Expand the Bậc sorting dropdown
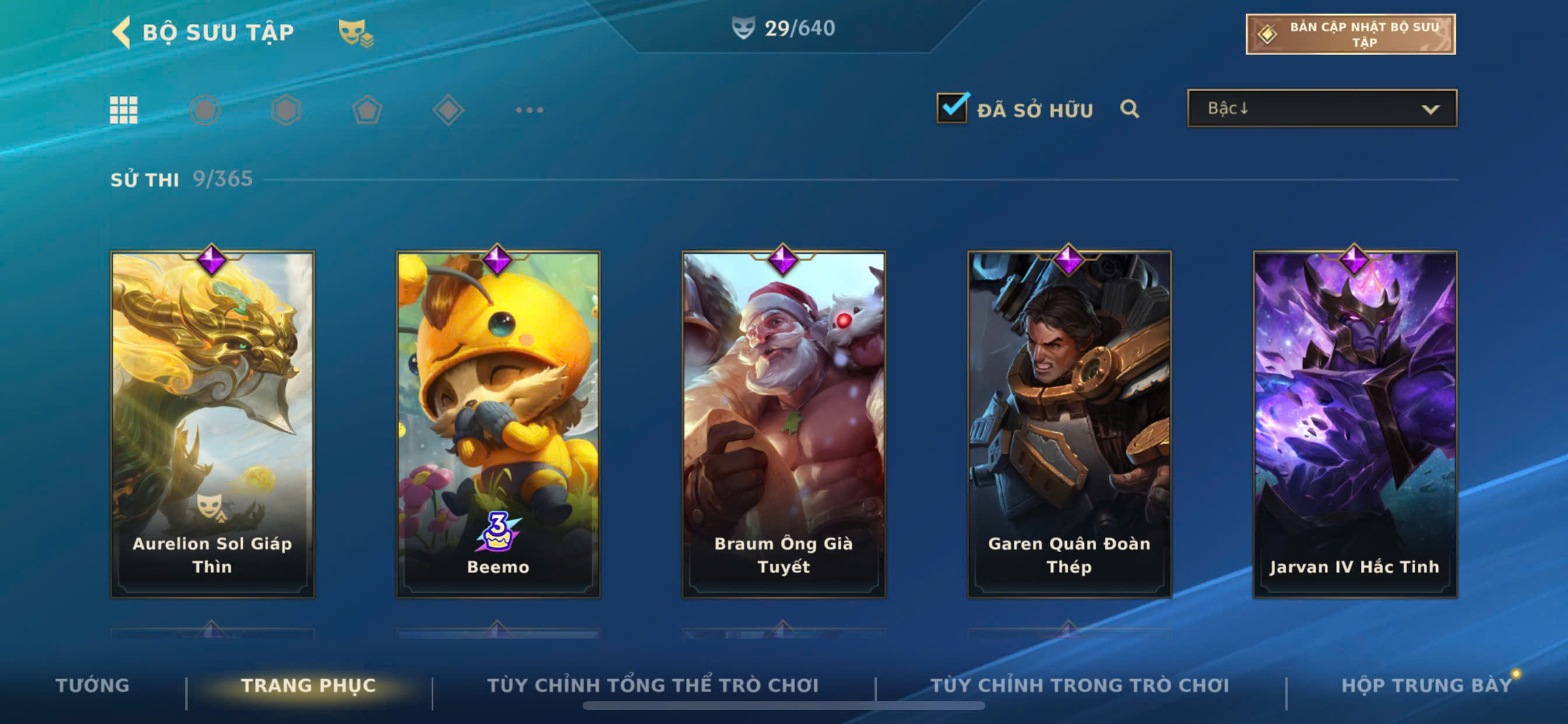This screenshot has width=1568, height=724. pyautogui.click(x=1321, y=108)
